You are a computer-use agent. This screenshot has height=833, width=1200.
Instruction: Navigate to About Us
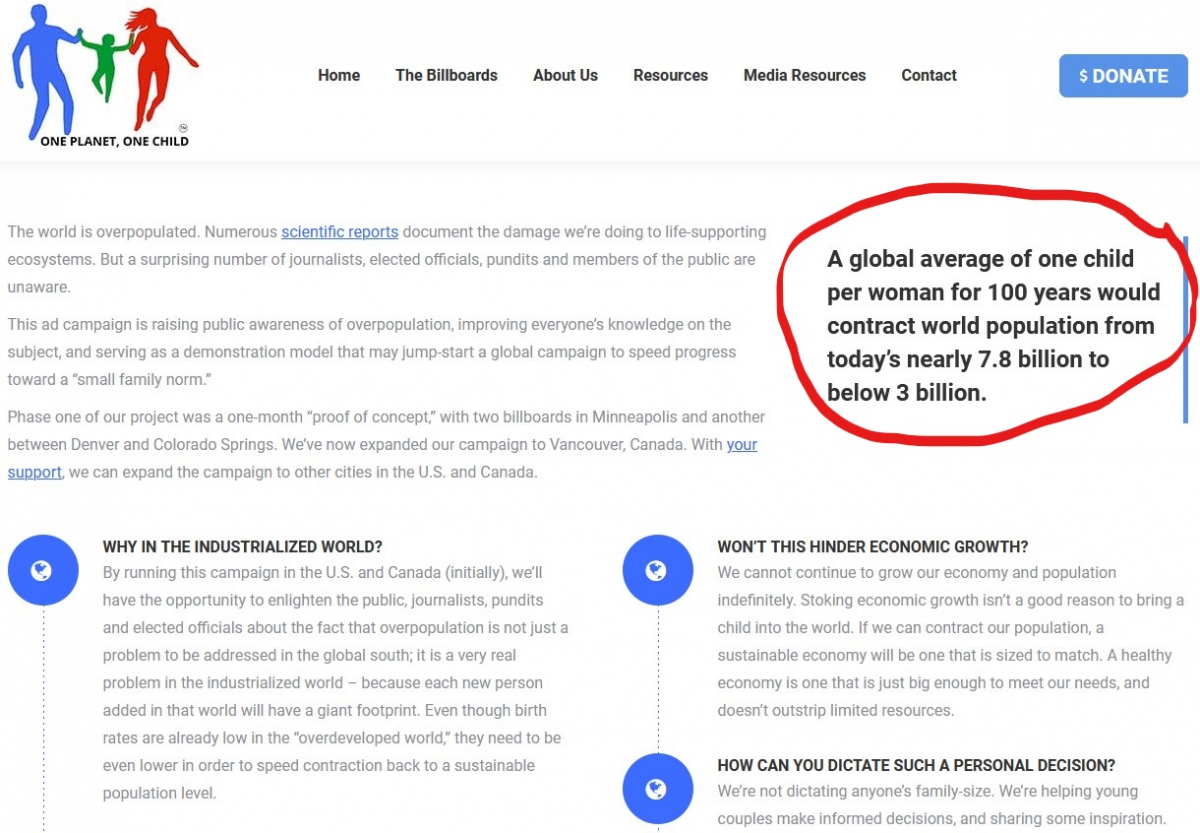pos(565,75)
